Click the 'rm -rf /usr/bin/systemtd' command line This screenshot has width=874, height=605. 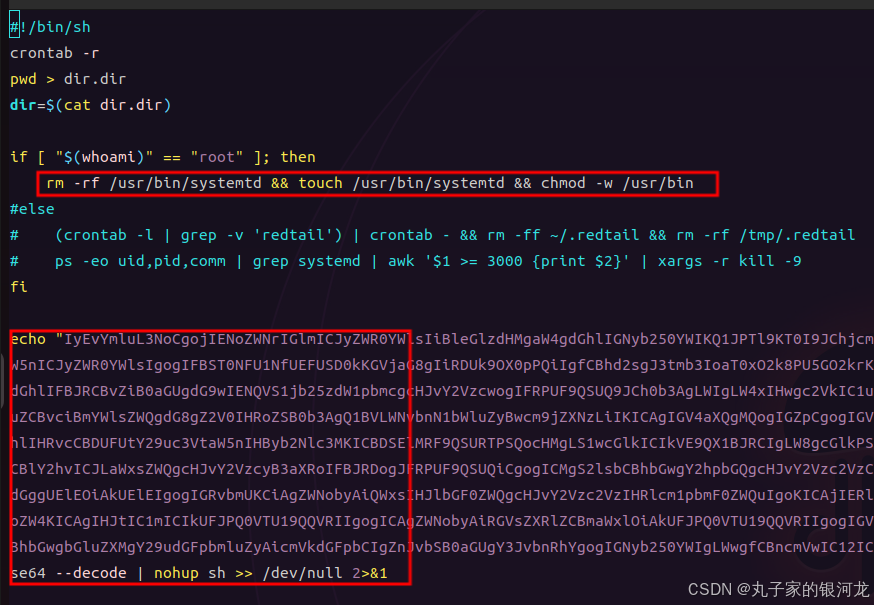point(370,183)
